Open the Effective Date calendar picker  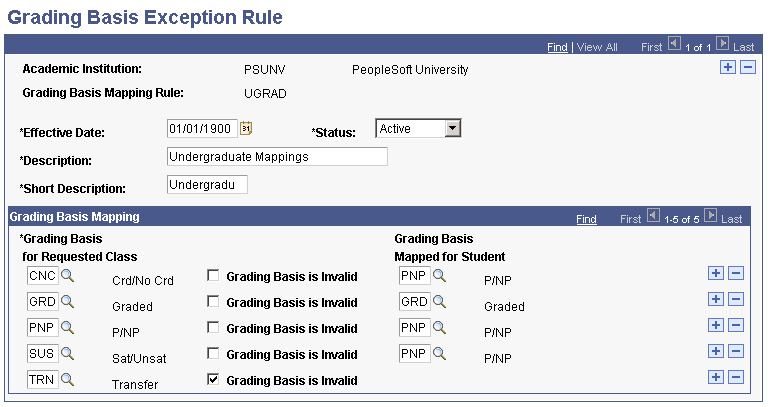(246, 128)
